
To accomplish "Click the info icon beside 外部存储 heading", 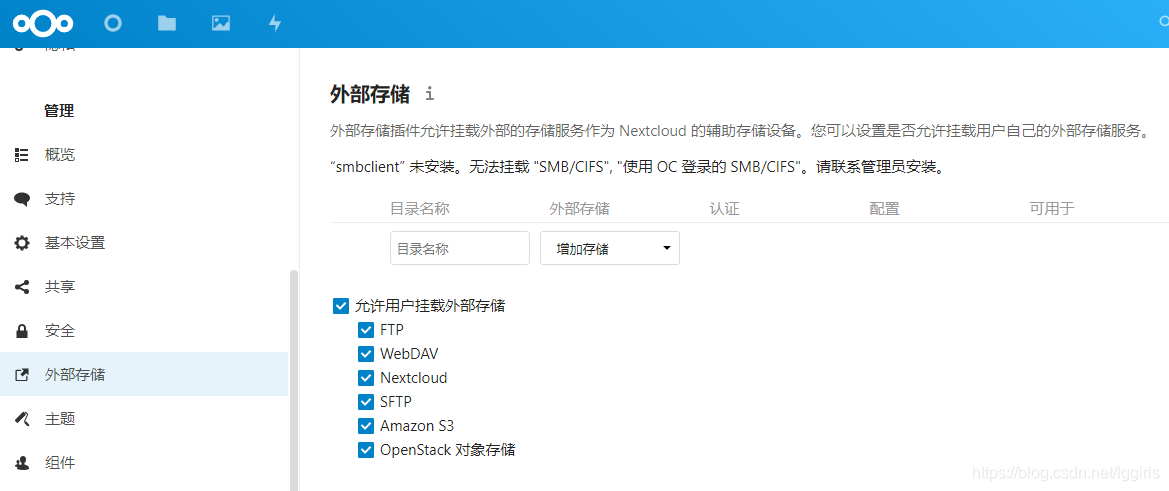I will click(x=429, y=94).
